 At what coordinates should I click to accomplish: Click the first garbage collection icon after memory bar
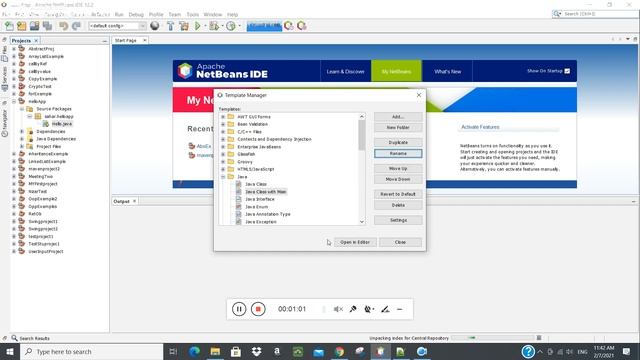pyautogui.click(x=289, y=26)
